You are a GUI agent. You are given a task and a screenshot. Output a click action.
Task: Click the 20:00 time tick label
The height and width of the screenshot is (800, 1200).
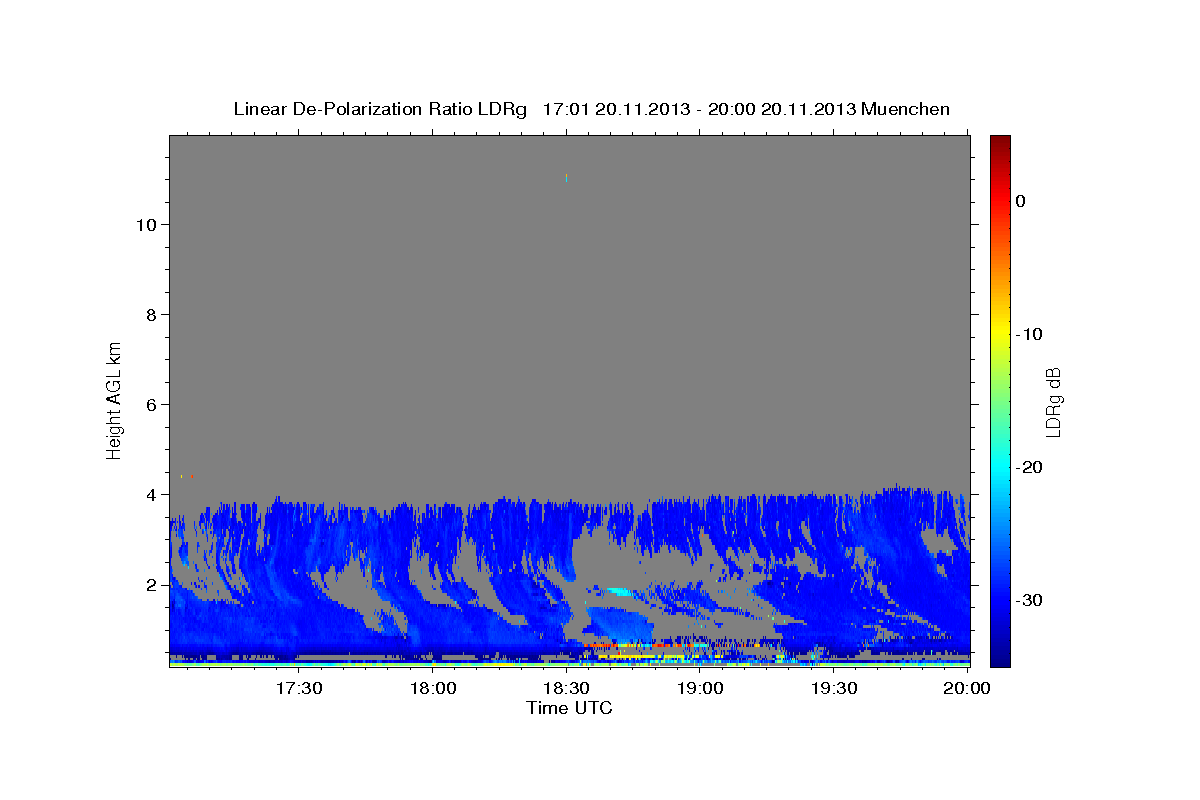tap(967, 688)
